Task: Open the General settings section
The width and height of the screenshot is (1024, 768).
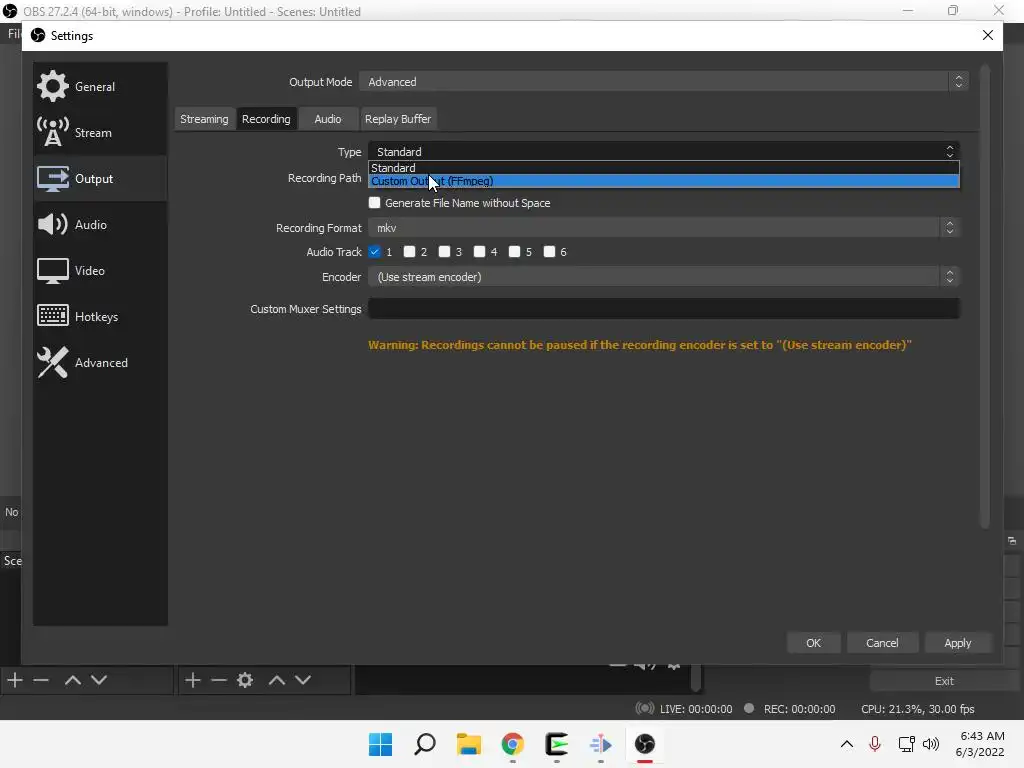Action: click(x=100, y=86)
